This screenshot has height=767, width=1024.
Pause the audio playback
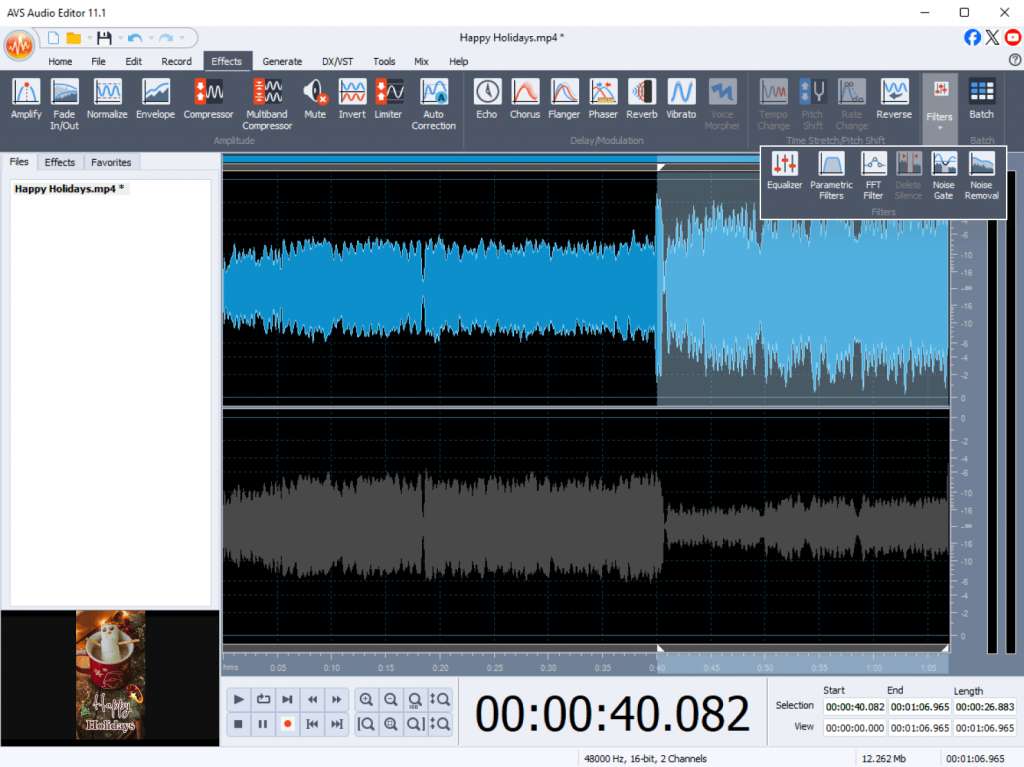click(263, 724)
